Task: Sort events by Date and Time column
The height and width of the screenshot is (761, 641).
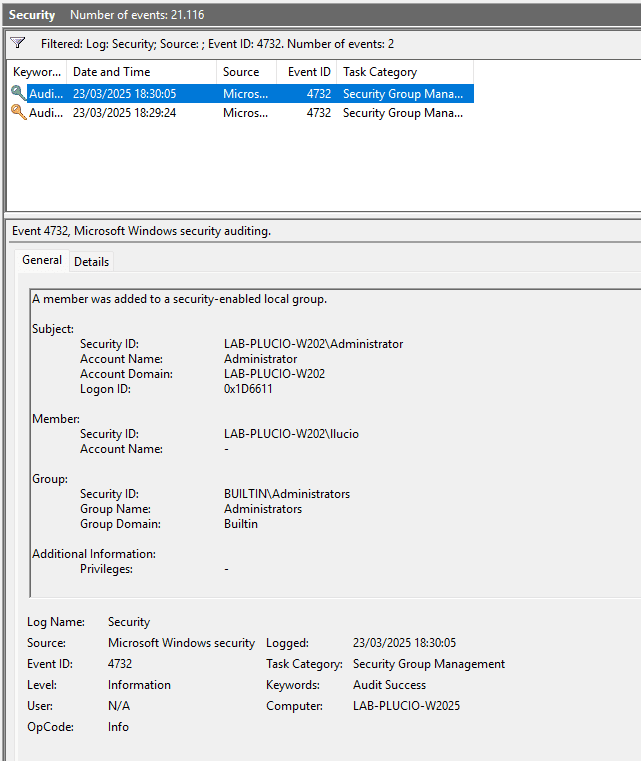Action: point(111,72)
